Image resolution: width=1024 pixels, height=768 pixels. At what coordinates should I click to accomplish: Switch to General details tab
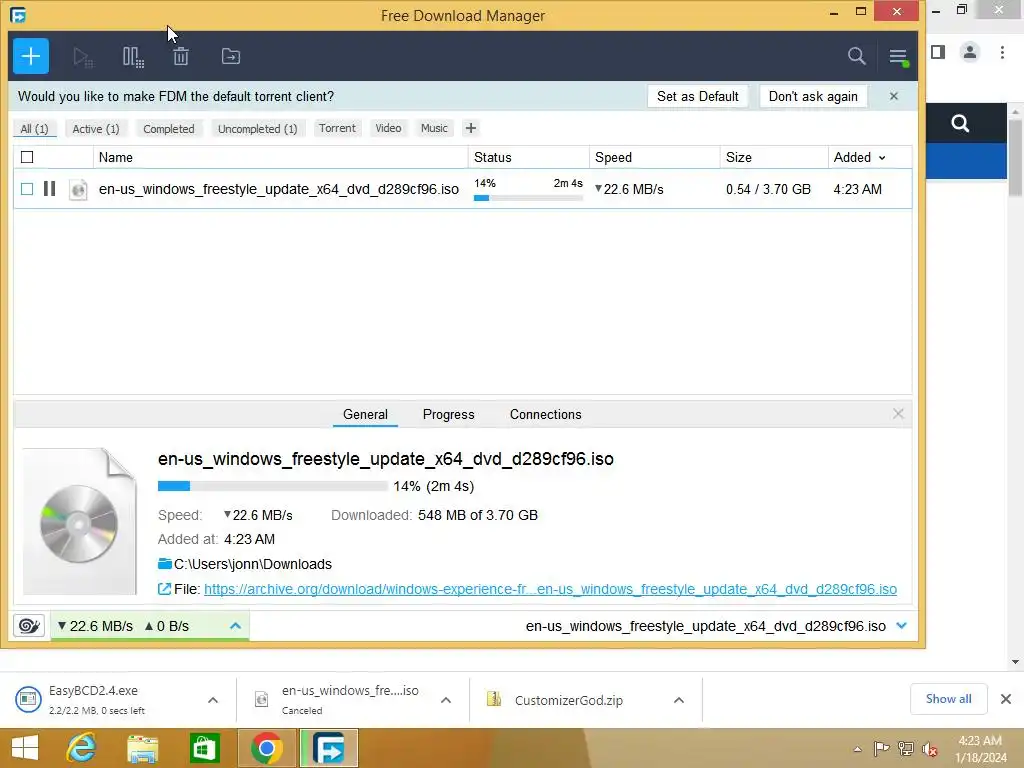pyautogui.click(x=365, y=415)
